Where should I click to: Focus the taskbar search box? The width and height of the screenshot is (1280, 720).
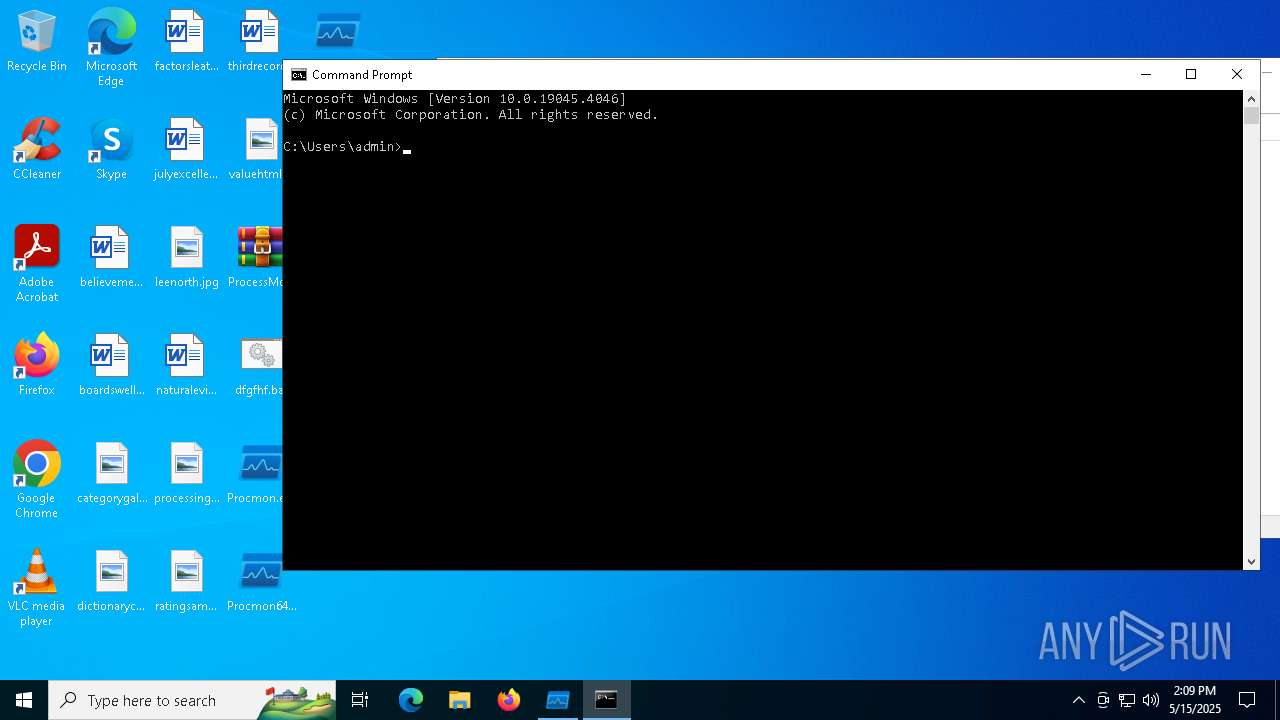(192, 700)
